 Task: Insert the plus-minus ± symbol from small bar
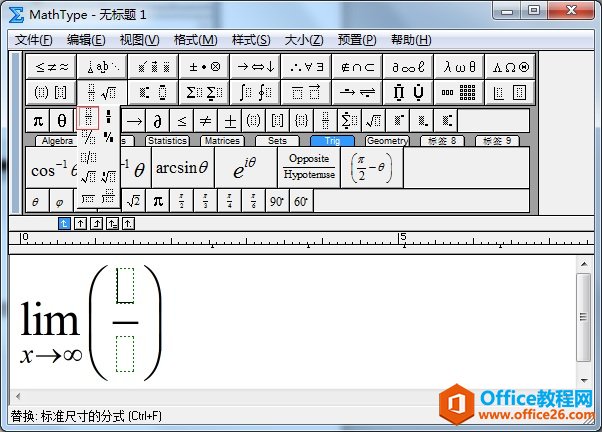[230, 121]
